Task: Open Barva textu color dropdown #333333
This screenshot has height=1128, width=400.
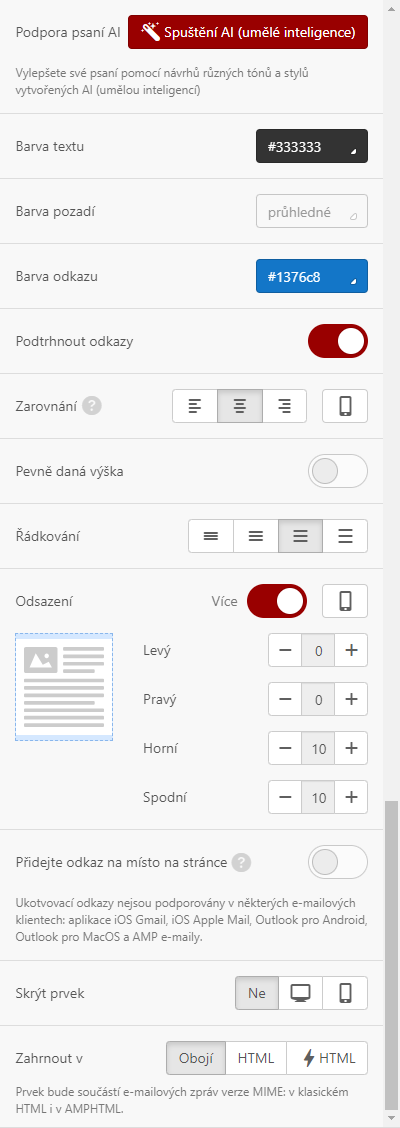Action: (312, 146)
